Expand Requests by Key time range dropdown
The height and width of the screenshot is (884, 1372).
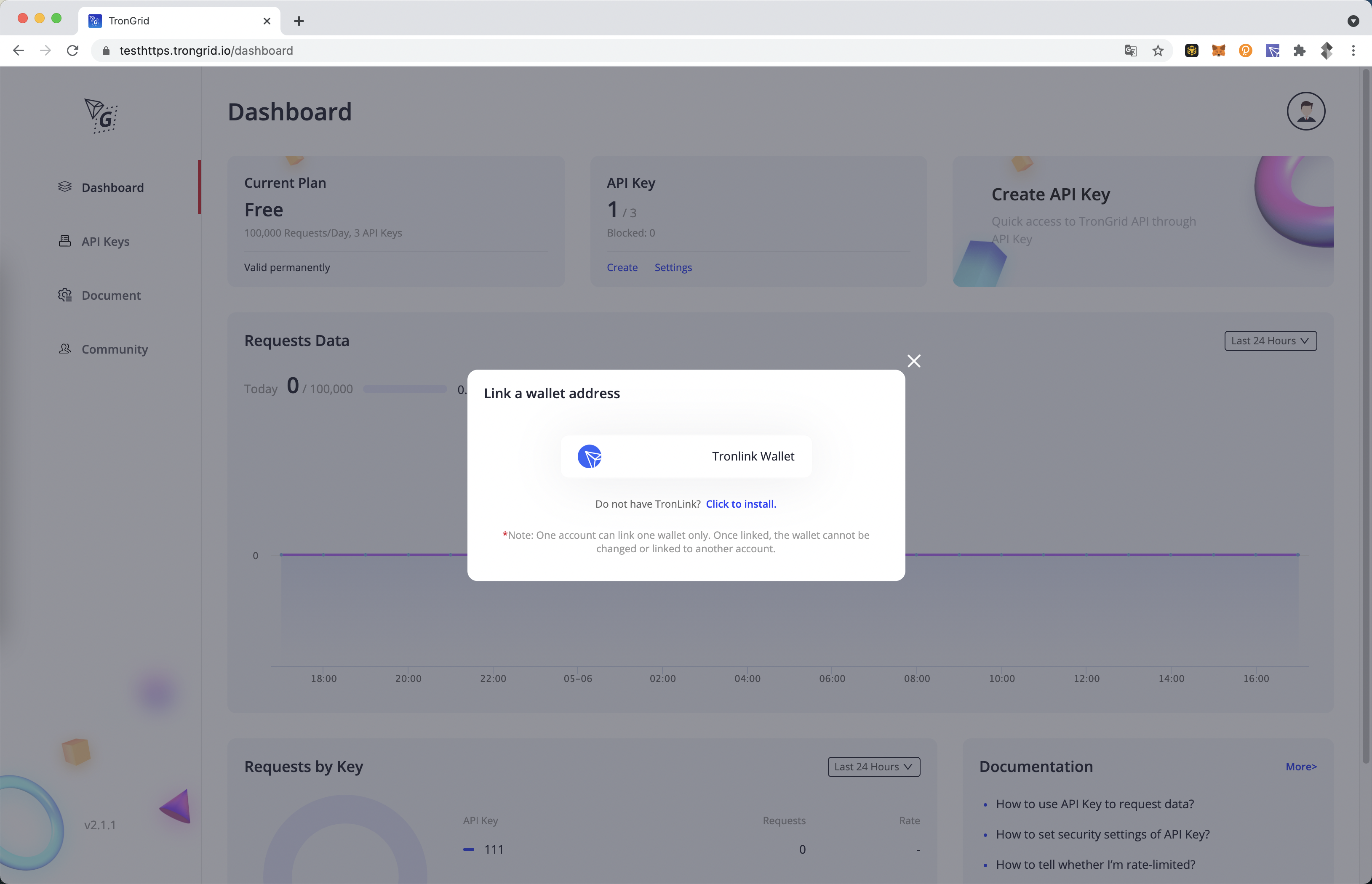(x=873, y=766)
